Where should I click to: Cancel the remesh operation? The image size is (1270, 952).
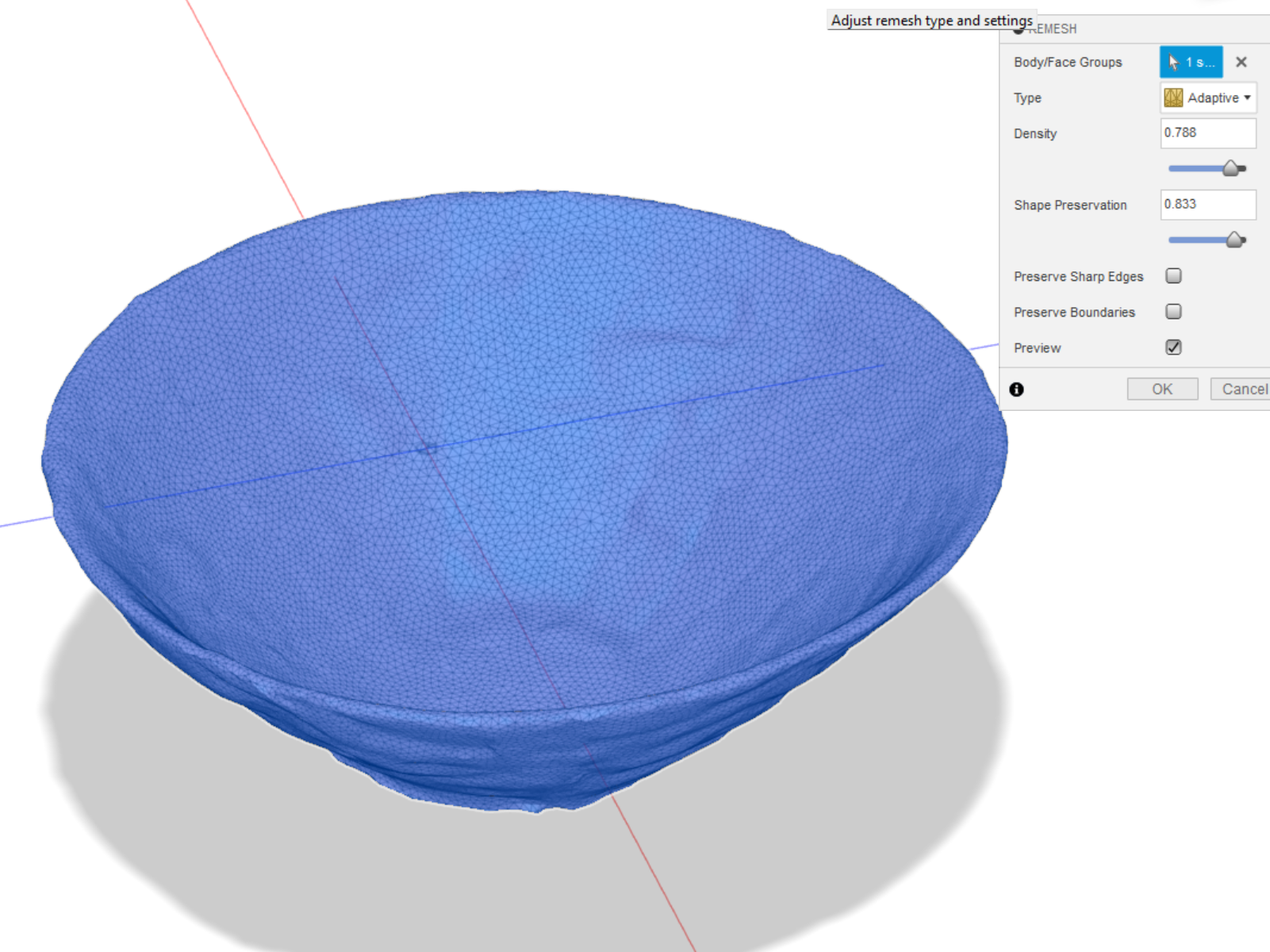pos(1245,389)
